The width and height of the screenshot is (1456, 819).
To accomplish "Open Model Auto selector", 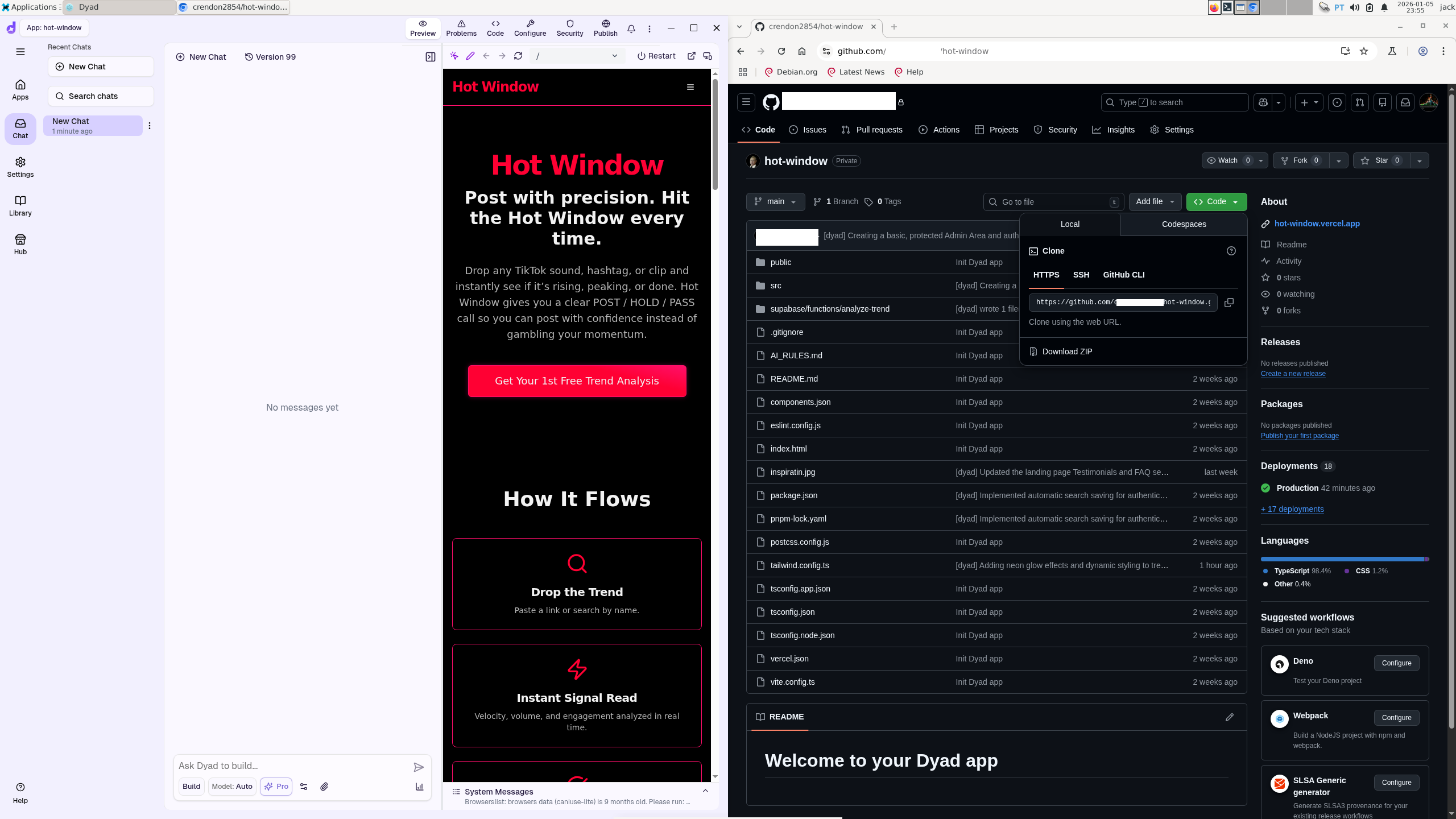I will point(232,787).
